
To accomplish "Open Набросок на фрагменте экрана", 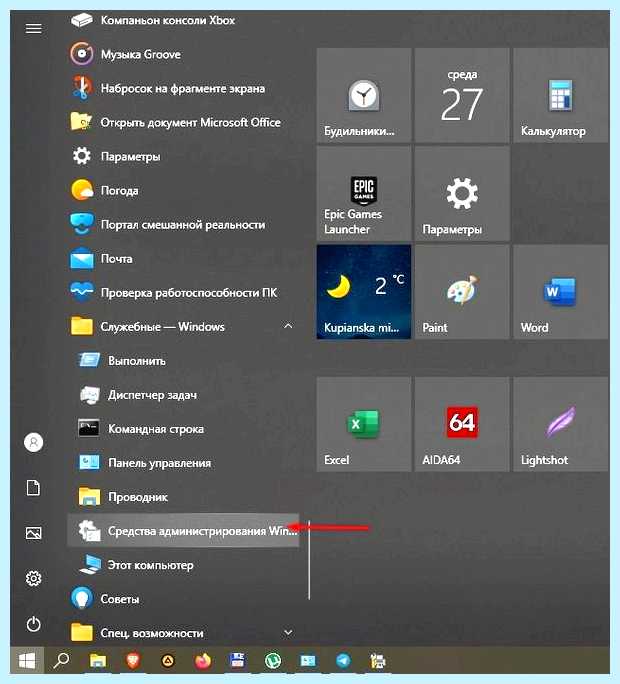I will click(183, 88).
